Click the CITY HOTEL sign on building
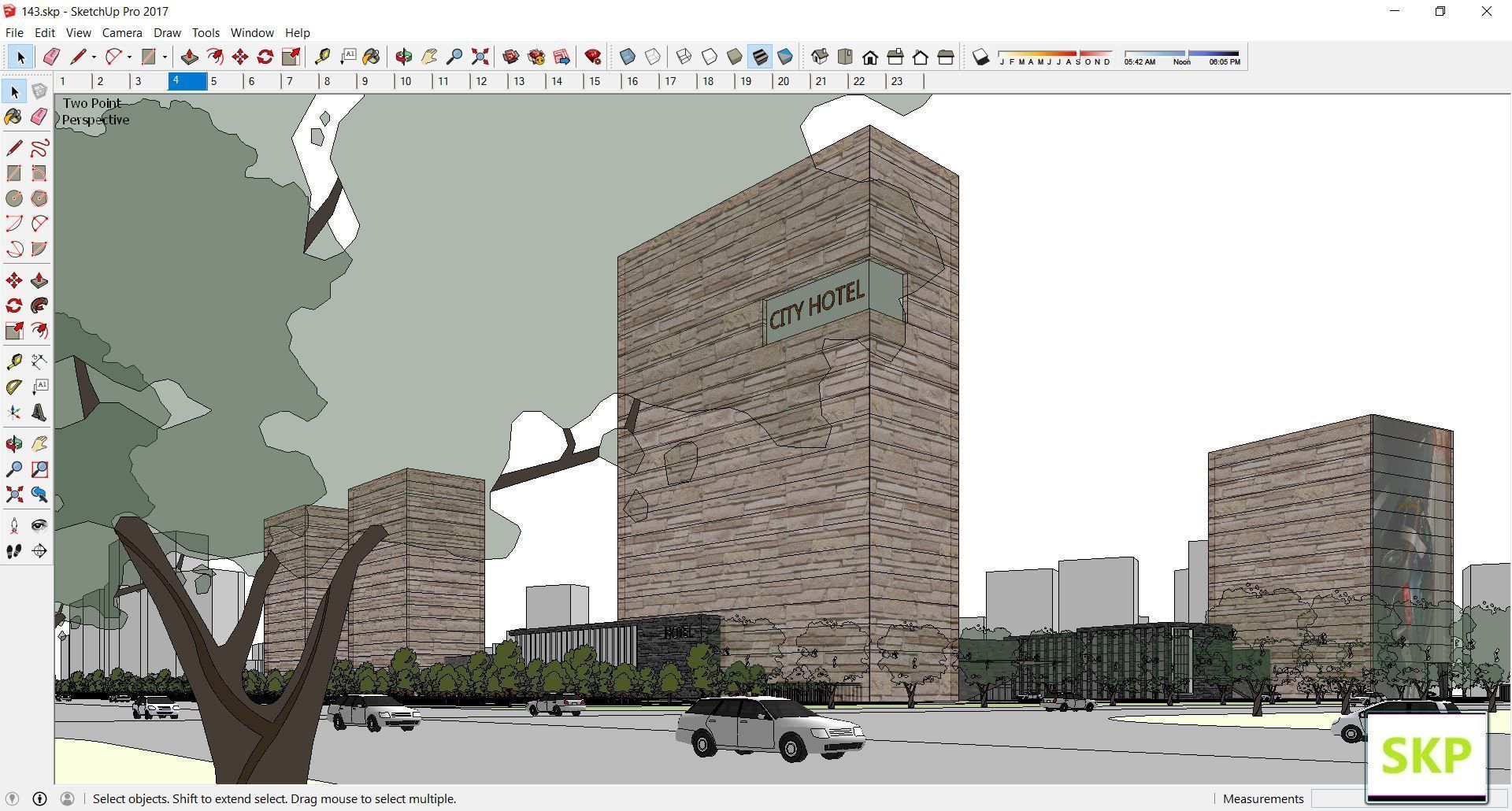Viewport: 1512px width, 811px height. pos(817,306)
